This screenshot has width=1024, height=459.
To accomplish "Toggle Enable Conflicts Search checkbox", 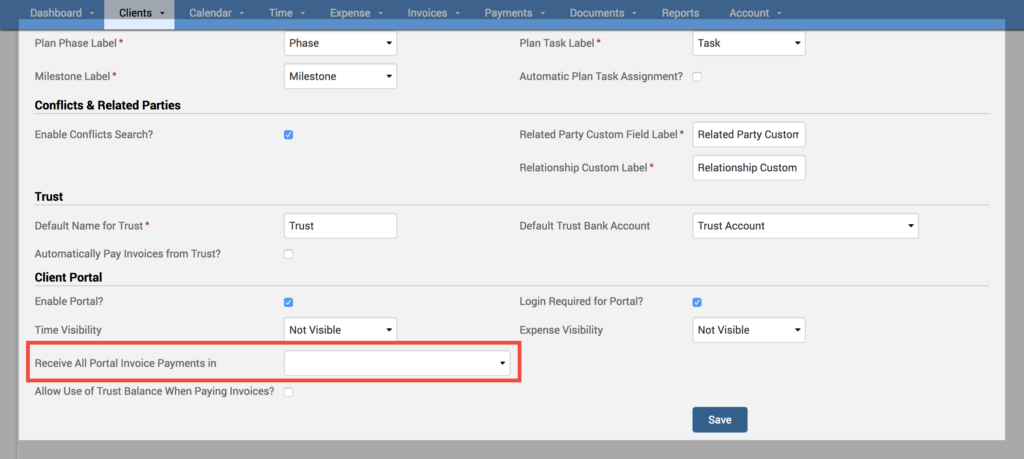I will pos(289,135).
